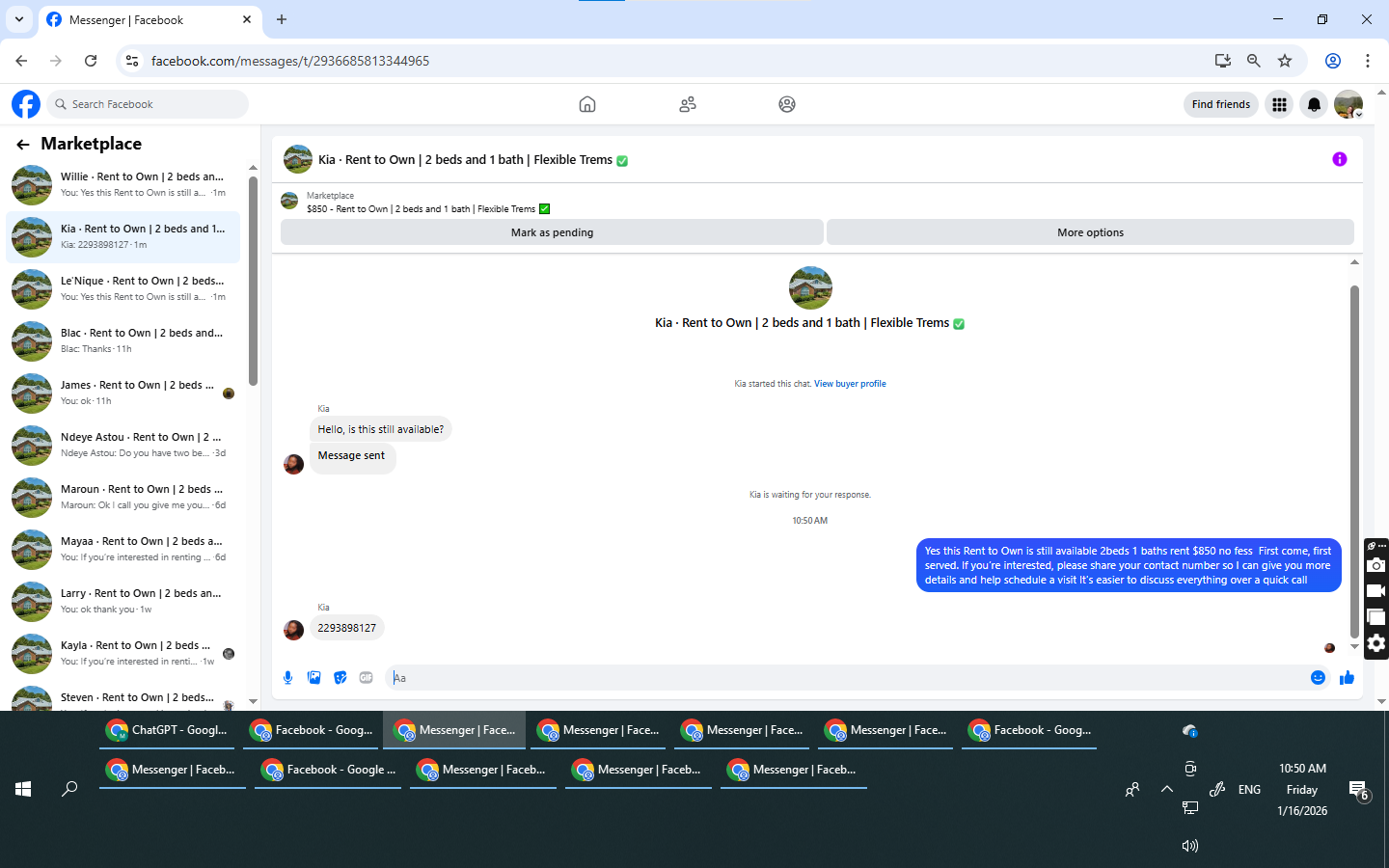Click the Windows Start button

[x=23, y=789]
